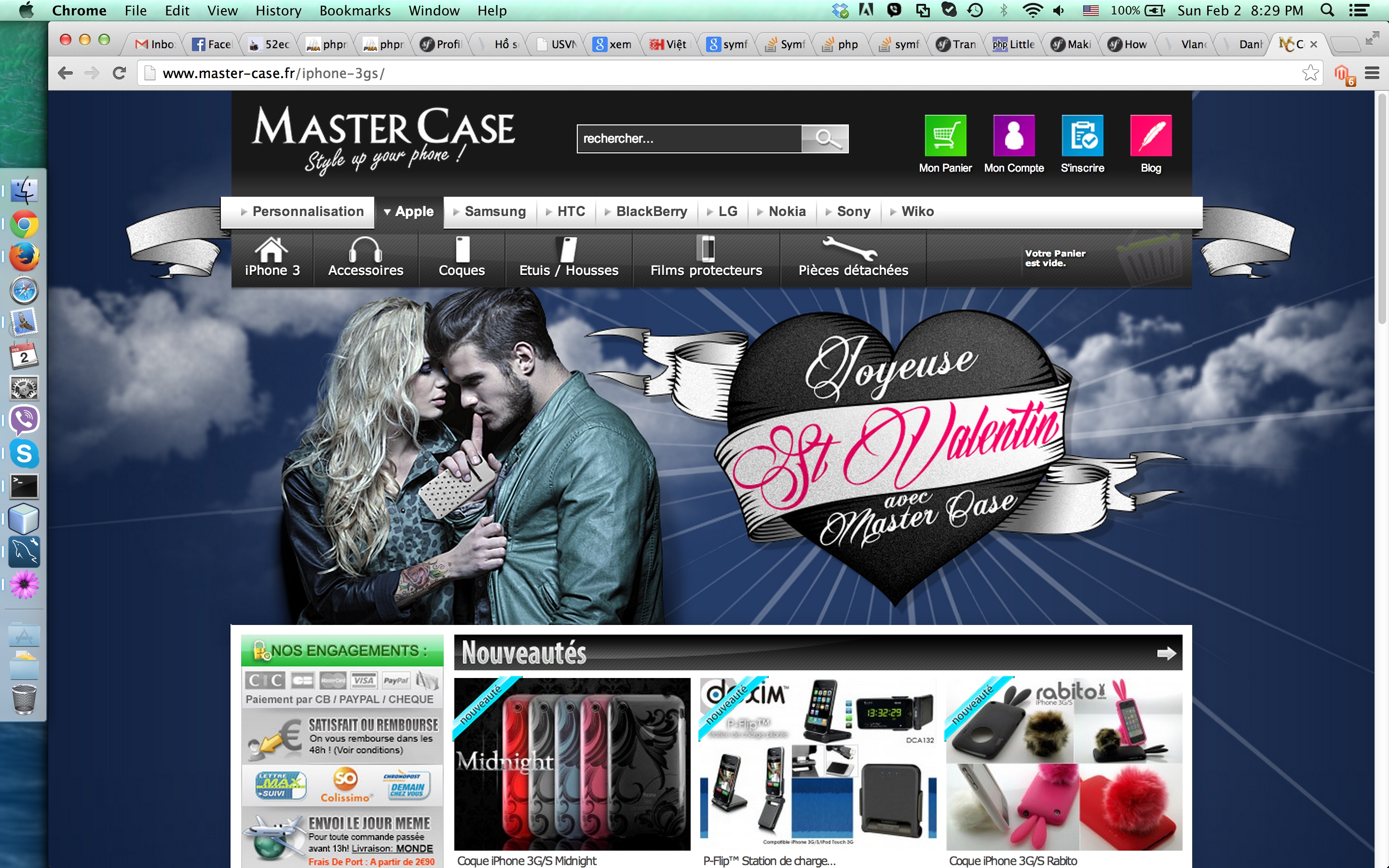The image size is (1389, 868).
Task: Switch to the Facebook tab
Action: pyautogui.click(x=212, y=44)
